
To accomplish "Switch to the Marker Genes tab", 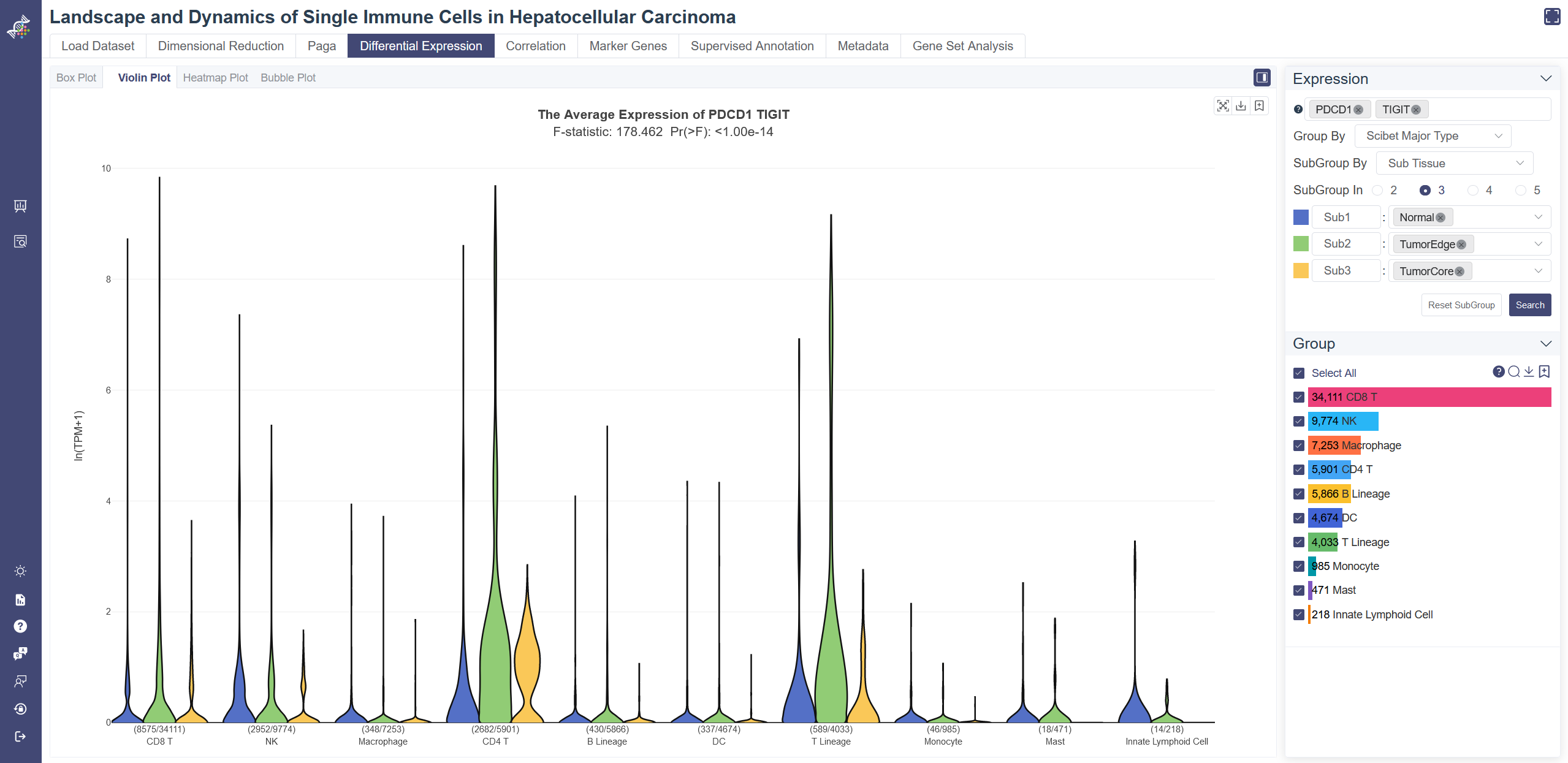I will (628, 46).
